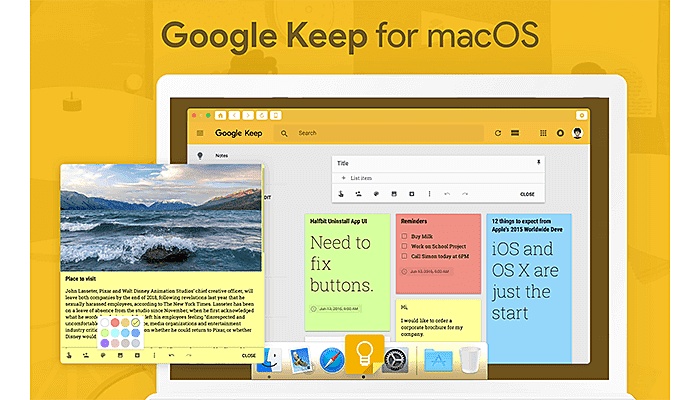
Task: Select the dark blue color swatch
Action: click(x=136, y=333)
